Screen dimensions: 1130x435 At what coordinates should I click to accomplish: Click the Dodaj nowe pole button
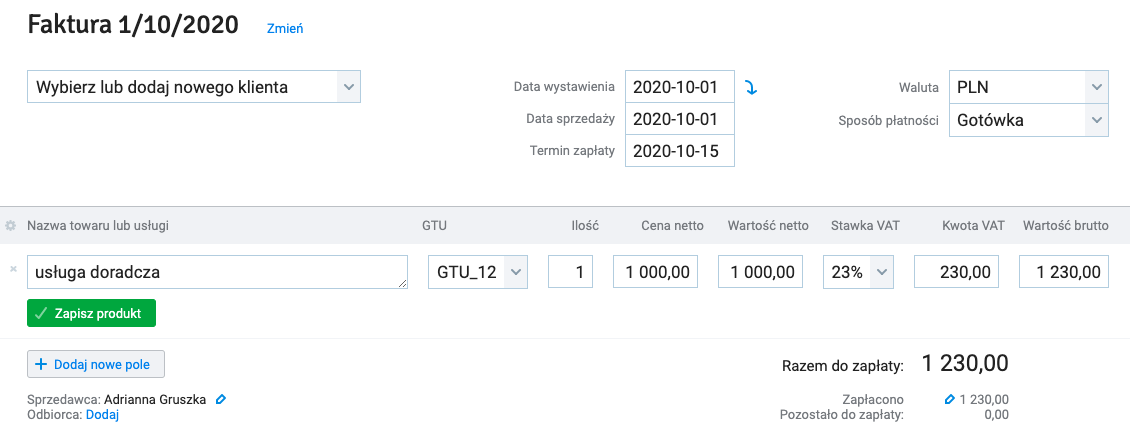click(96, 364)
